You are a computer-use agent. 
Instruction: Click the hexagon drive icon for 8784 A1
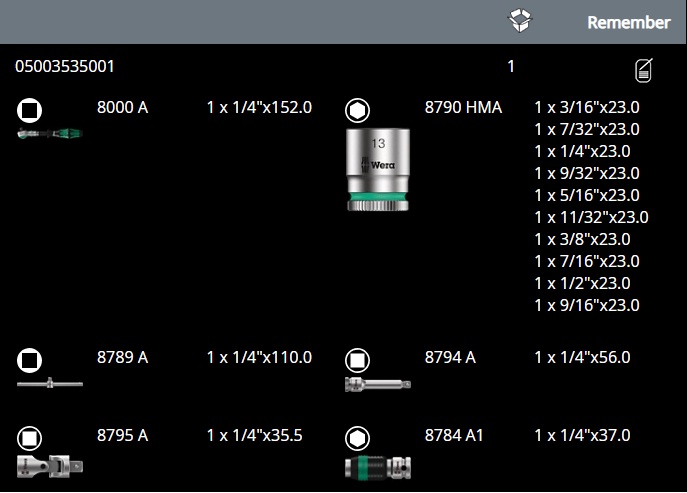coord(357,437)
